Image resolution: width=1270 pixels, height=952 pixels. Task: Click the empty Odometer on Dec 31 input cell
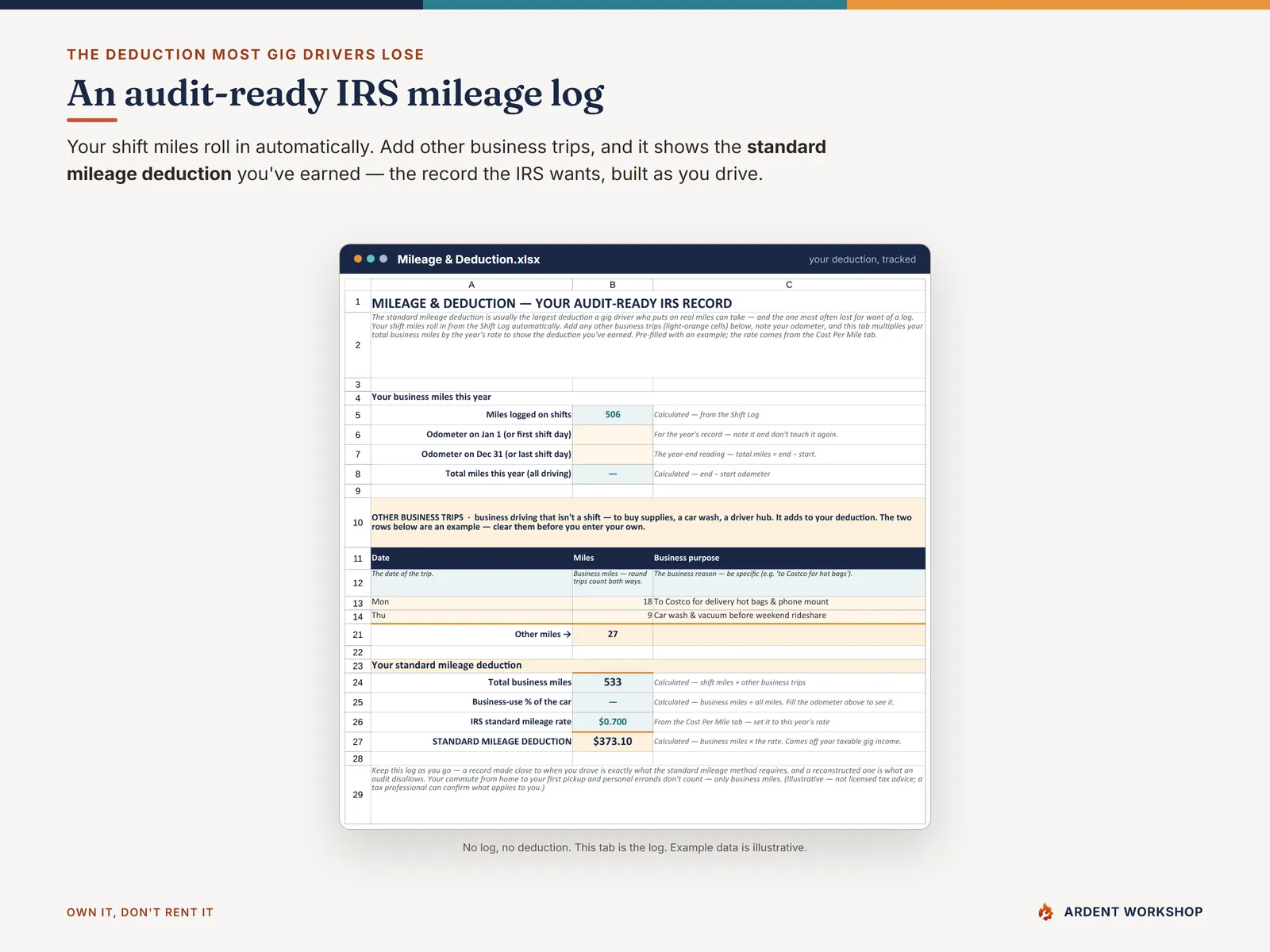click(x=613, y=454)
